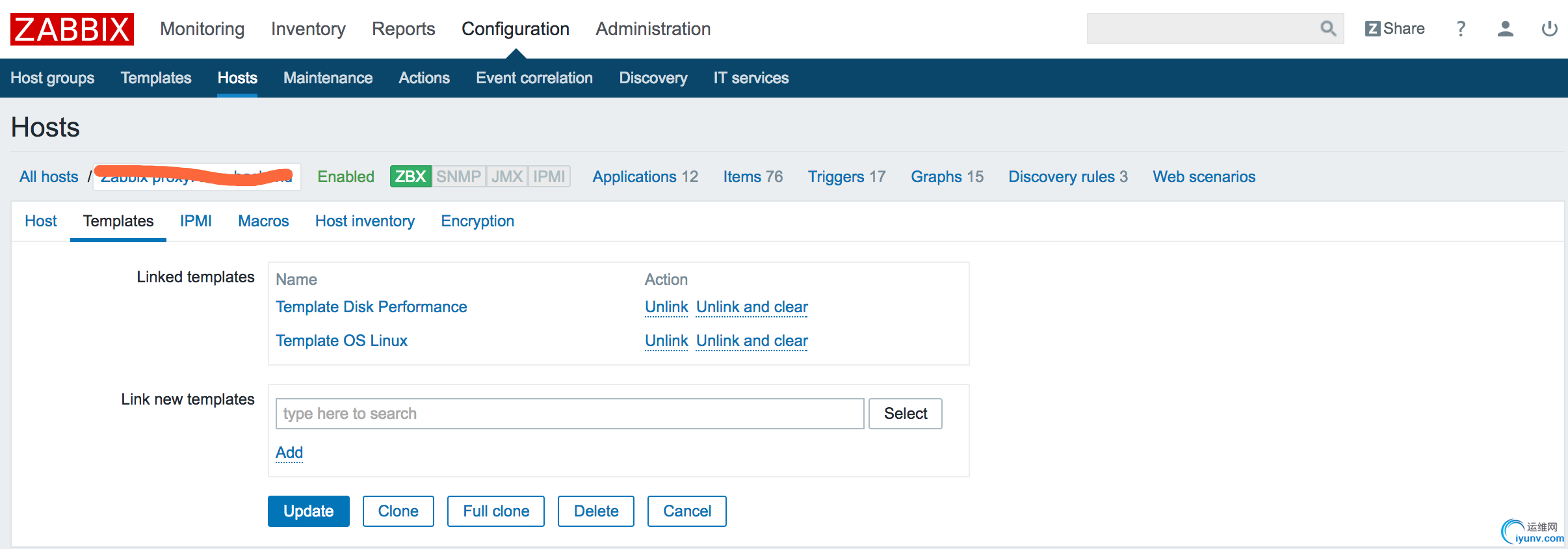
Task: Click the search magnifier icon
Action: tap(1328, 29)
